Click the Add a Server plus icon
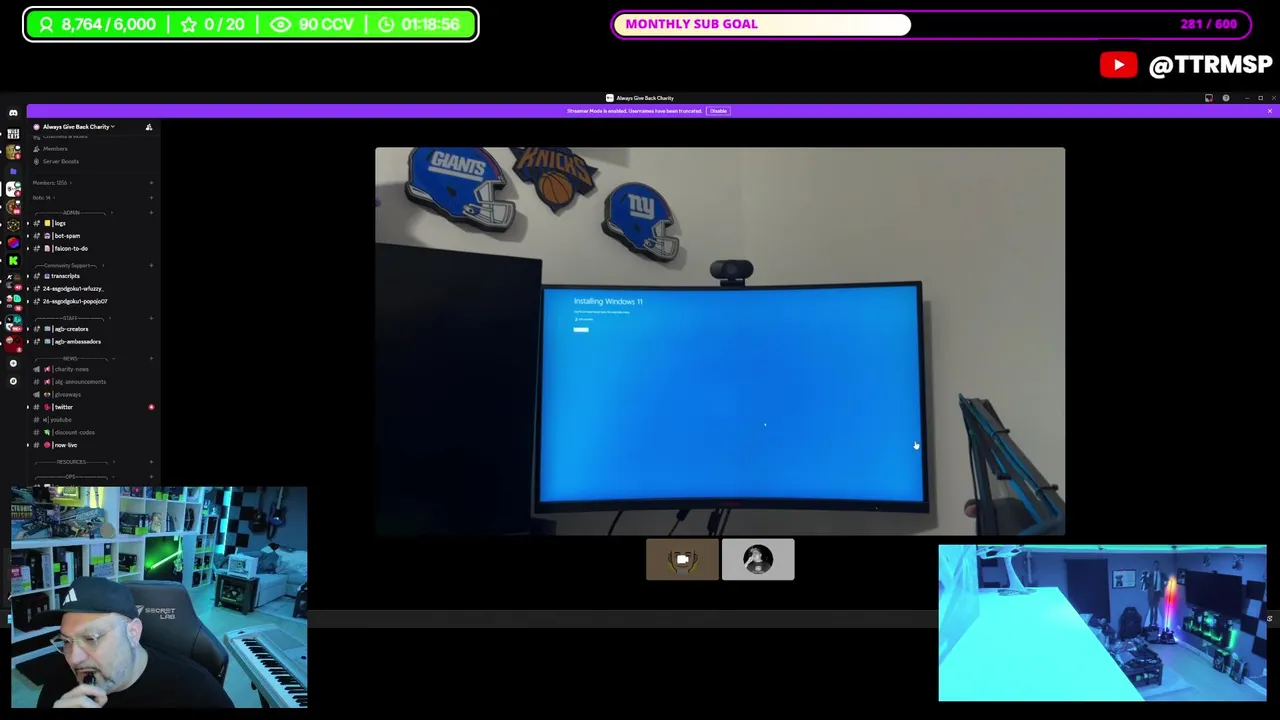The image size is (1280, 720). point(13,363)
